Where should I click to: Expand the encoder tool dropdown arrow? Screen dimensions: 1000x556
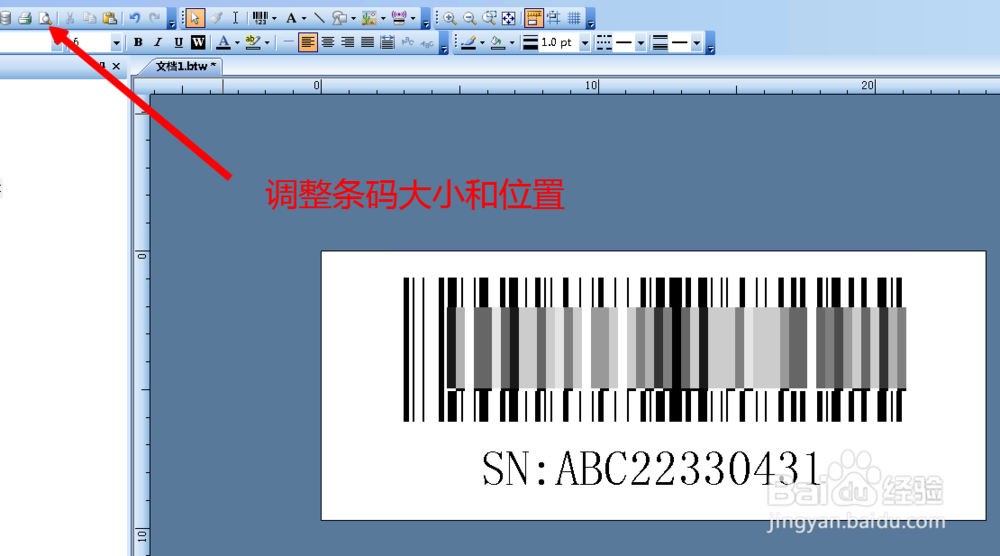tap(413, 18)
